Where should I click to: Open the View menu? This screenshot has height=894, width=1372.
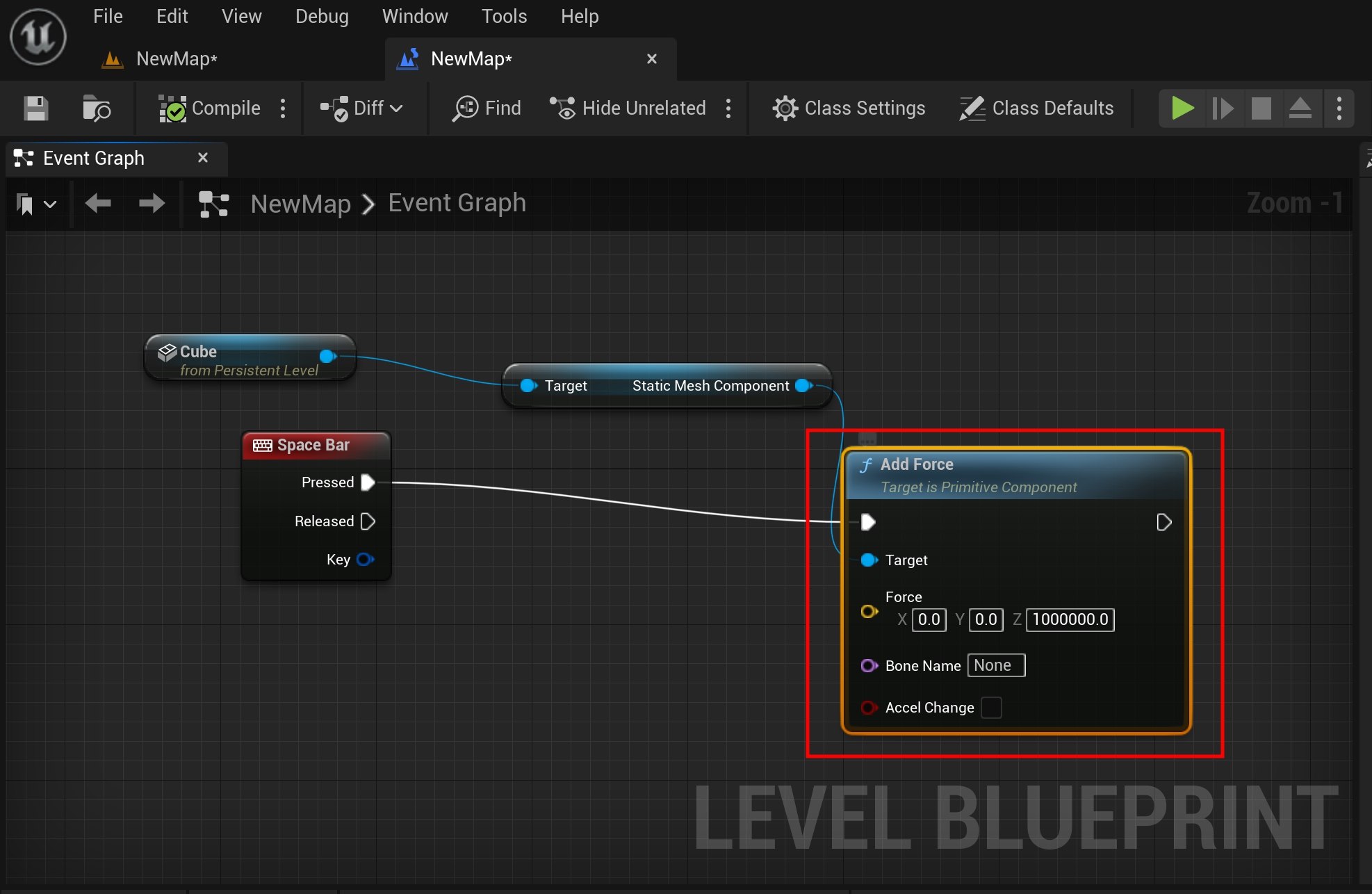241,16
